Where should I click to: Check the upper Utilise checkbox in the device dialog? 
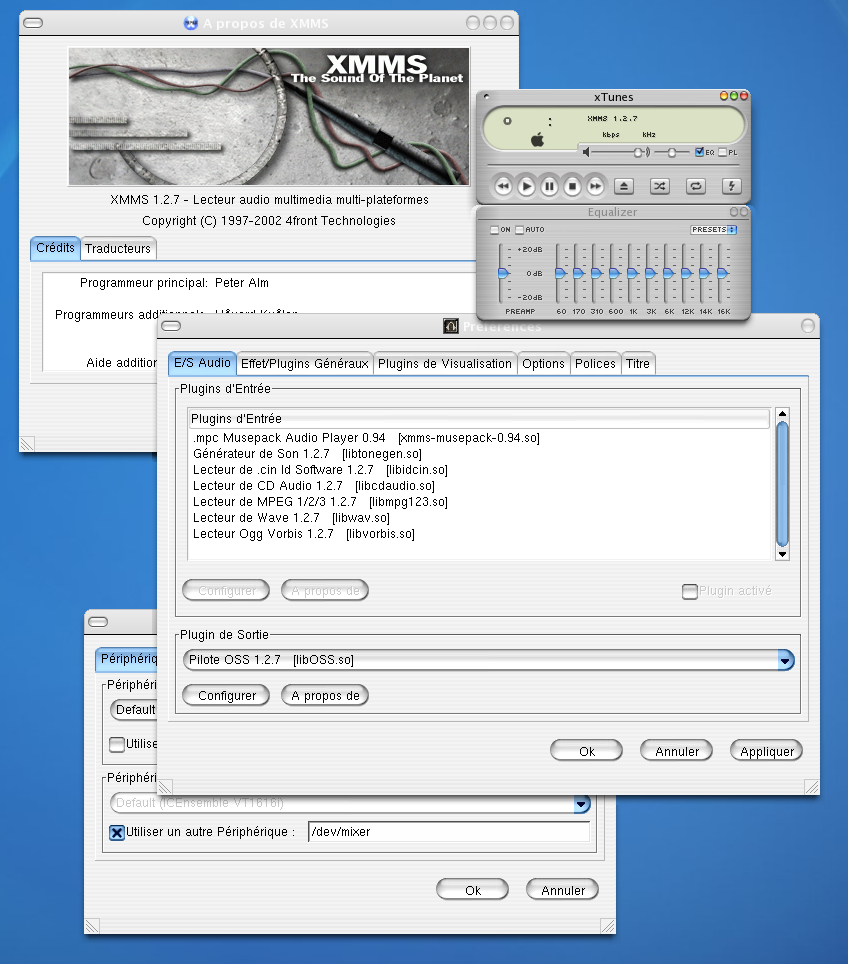tap(117, 745)
